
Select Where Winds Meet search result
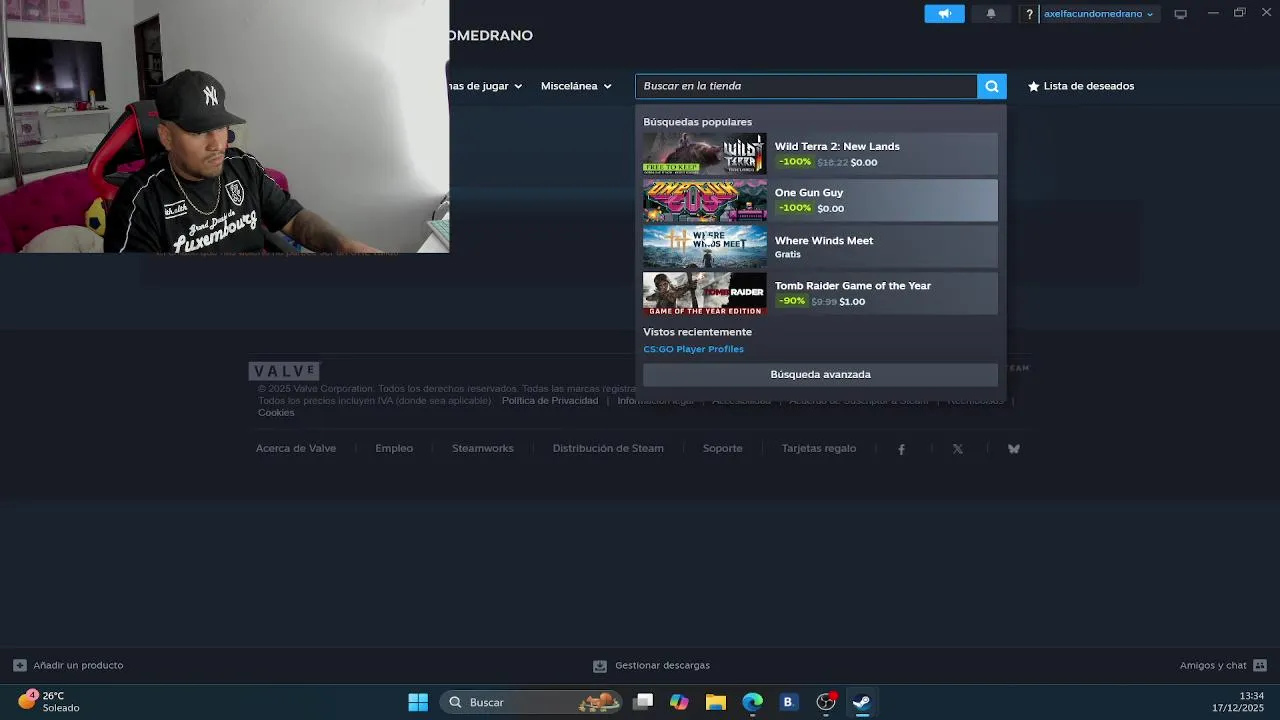point(820,247)
